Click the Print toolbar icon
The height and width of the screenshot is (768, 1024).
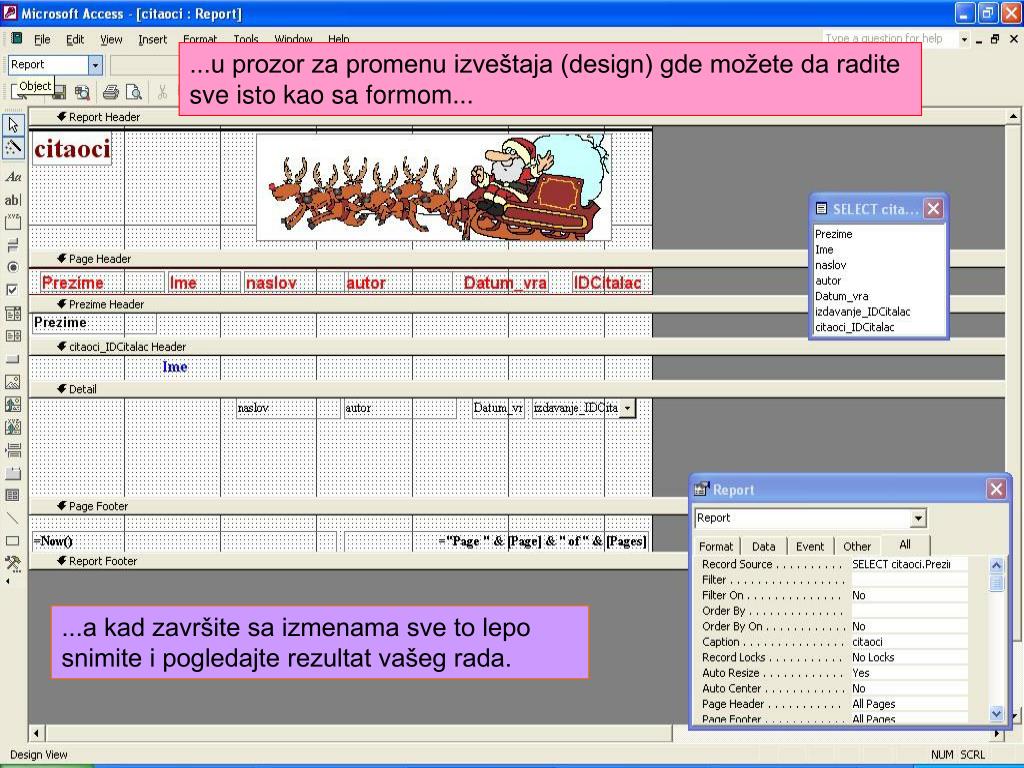click(111, 92)
